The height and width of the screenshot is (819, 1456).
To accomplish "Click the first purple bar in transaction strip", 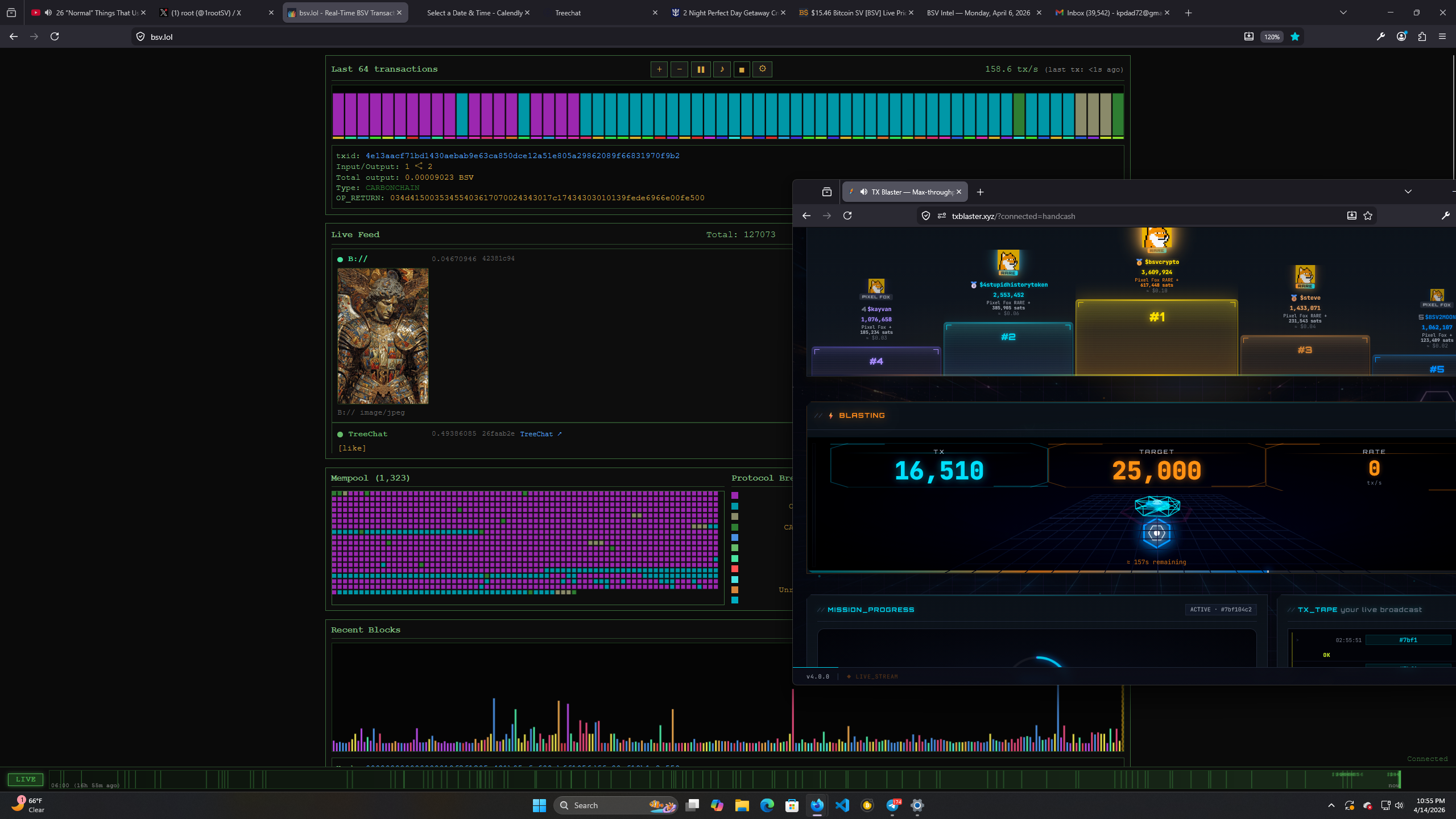I will click(x=338, y=115).
